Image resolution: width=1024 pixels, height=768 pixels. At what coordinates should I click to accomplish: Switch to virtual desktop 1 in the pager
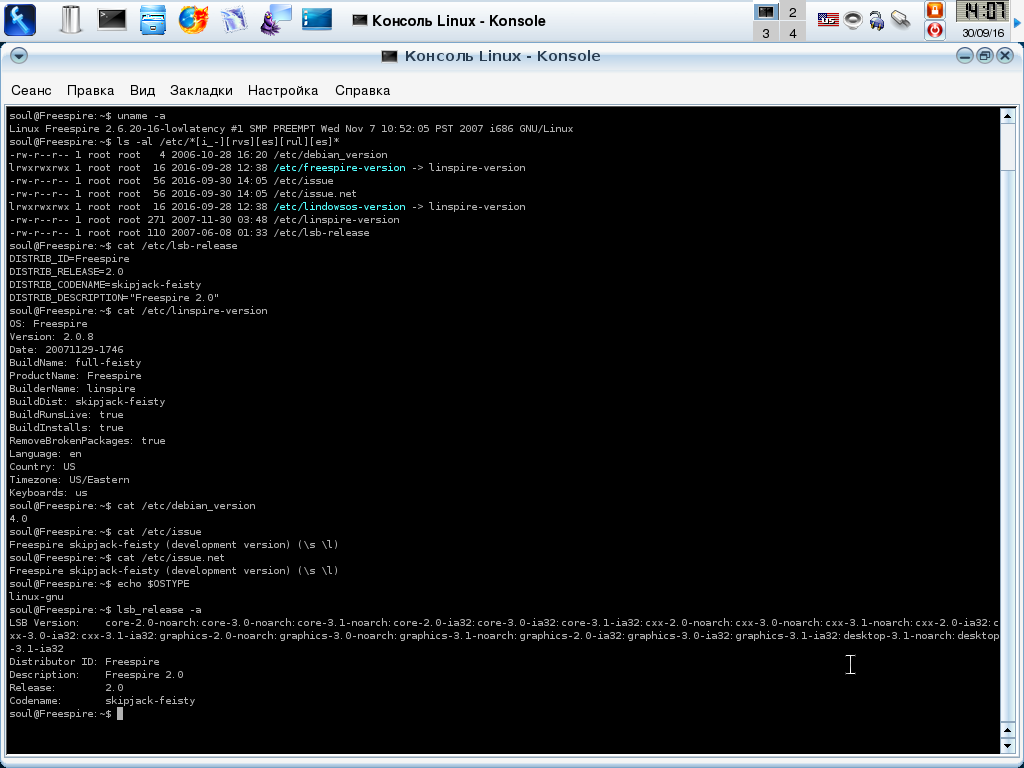(x=765, y=12)
